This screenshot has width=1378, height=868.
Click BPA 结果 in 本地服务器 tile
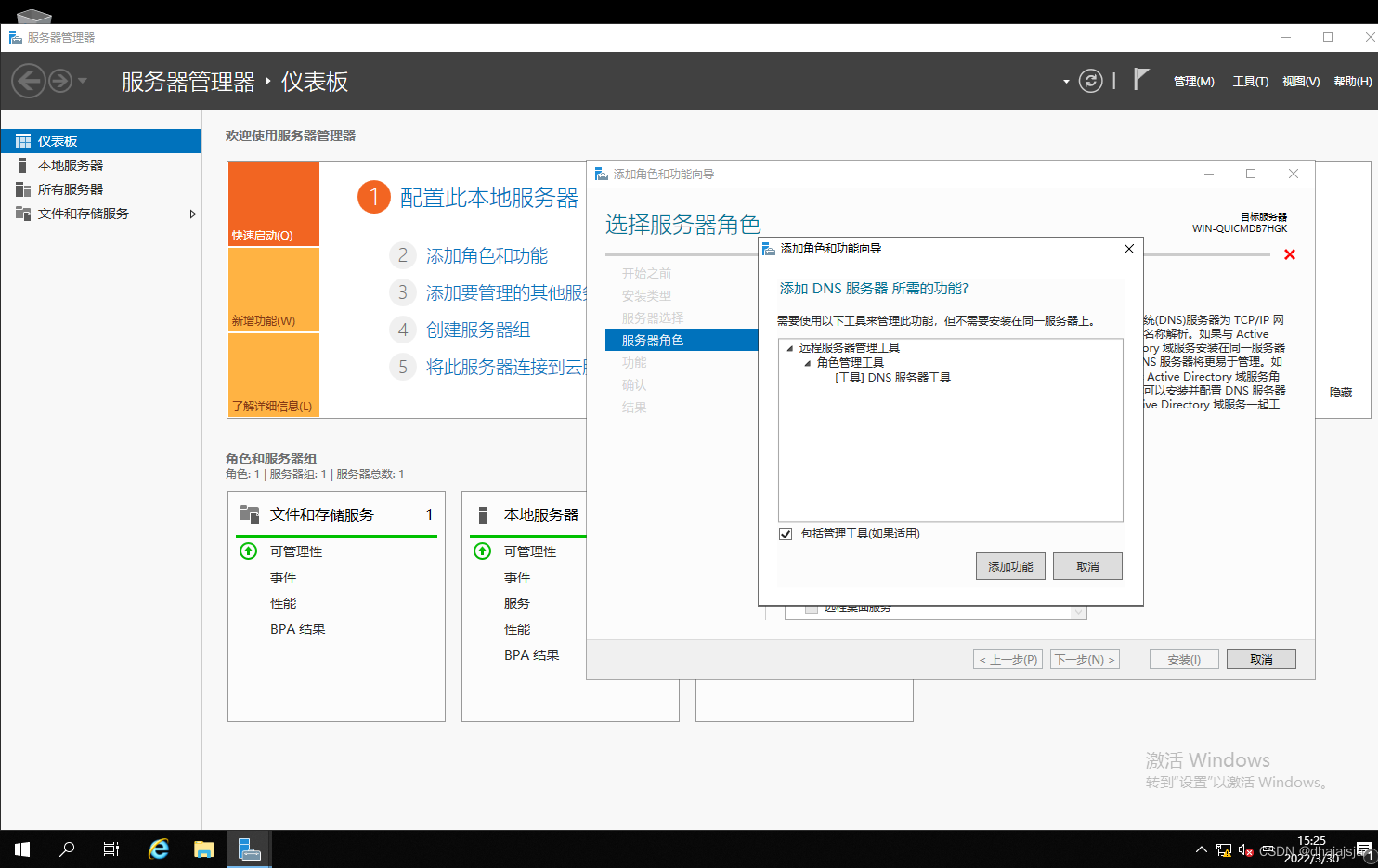532,655
